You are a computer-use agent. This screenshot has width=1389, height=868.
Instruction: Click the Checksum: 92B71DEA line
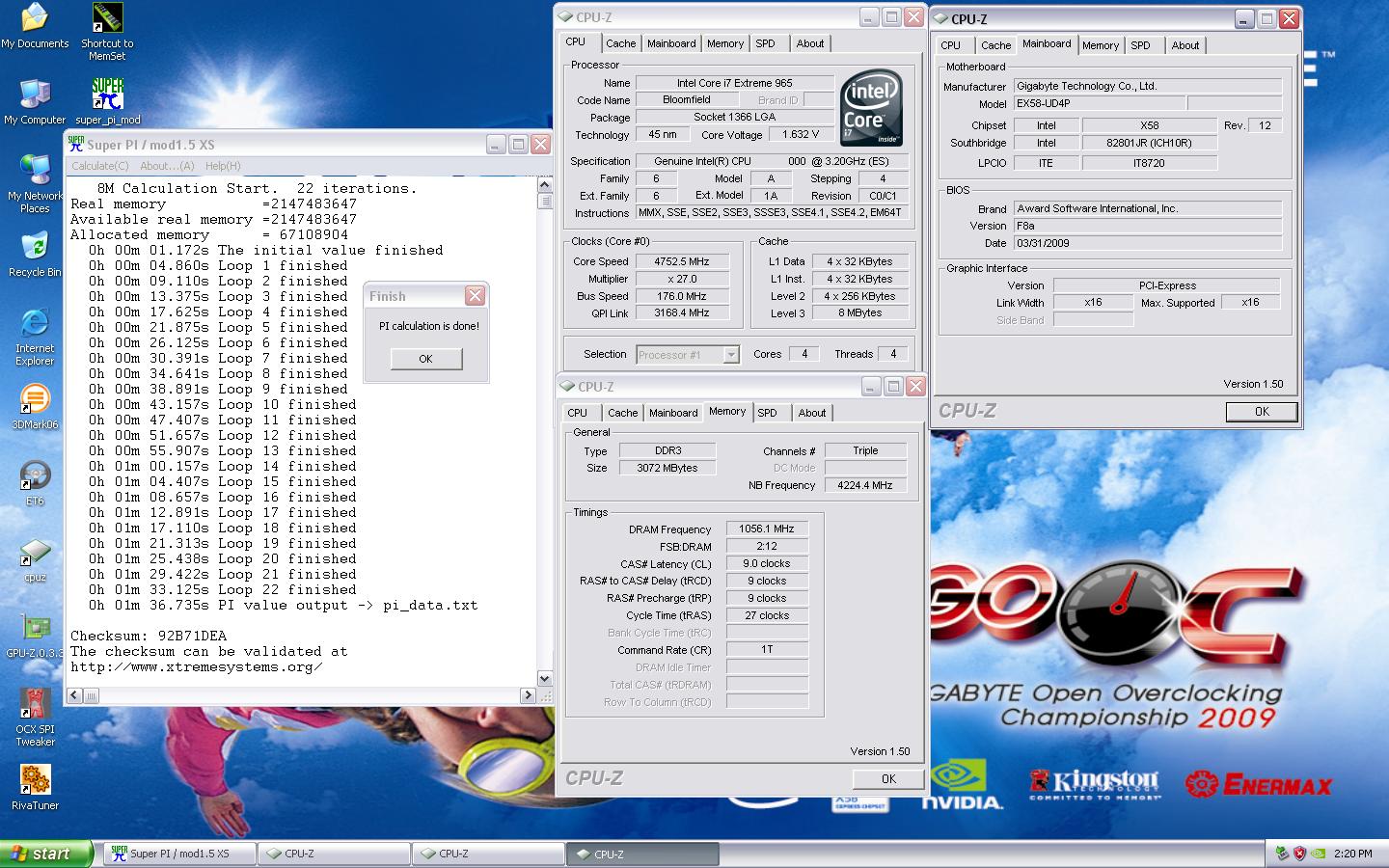[x=149, y=637]
